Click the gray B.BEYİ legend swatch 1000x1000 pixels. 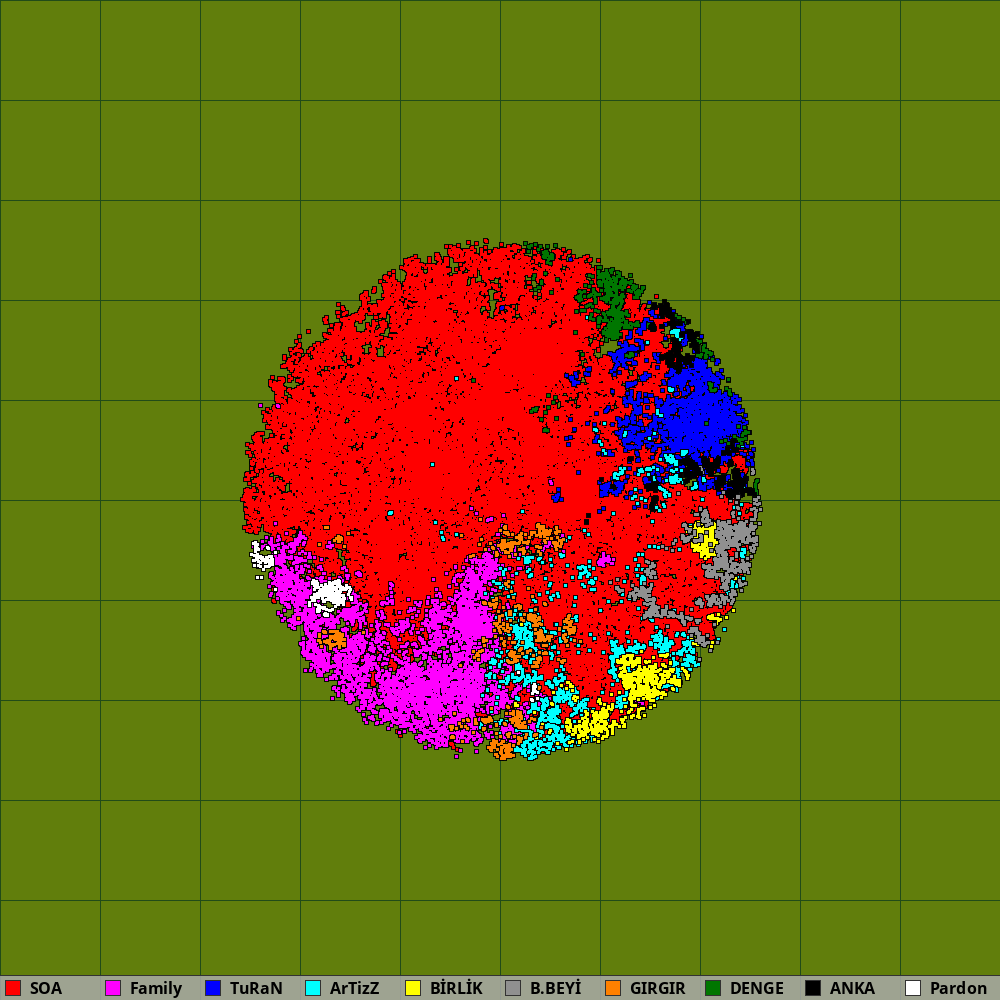(513, 988)
